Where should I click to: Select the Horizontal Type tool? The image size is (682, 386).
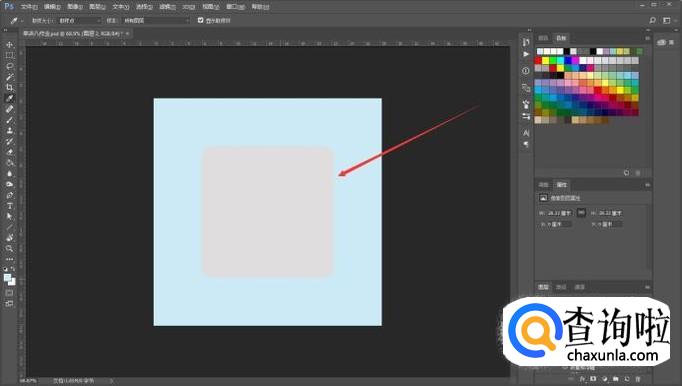(10, 206)
